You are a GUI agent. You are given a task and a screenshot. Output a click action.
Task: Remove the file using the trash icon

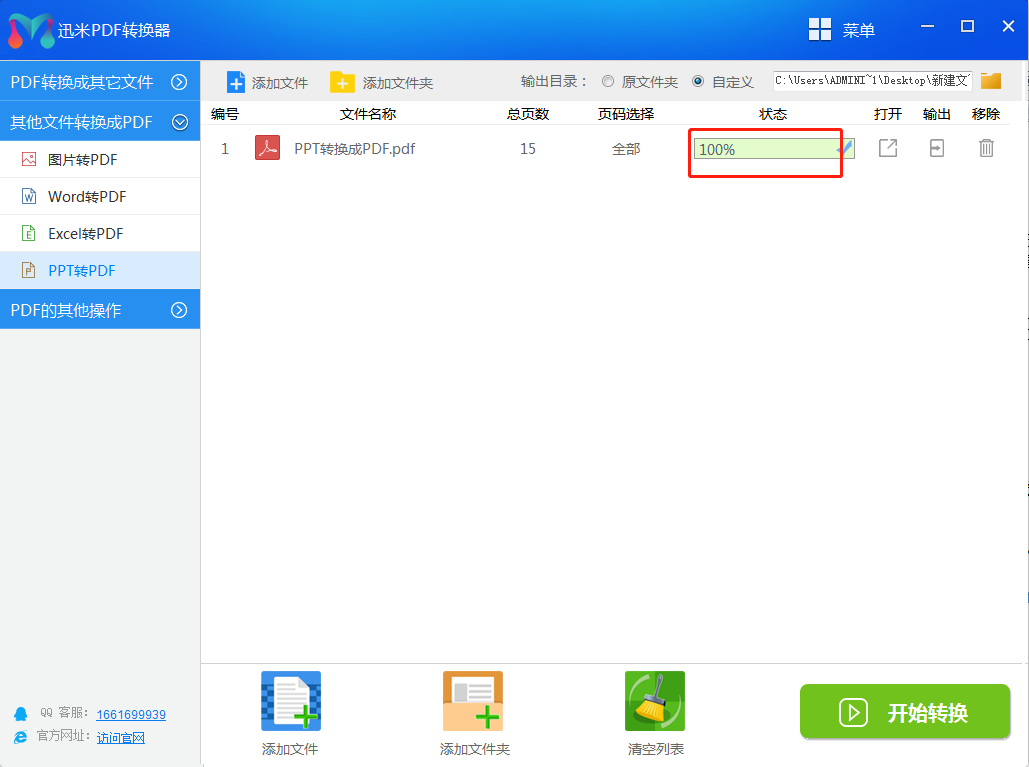point(986,149)
